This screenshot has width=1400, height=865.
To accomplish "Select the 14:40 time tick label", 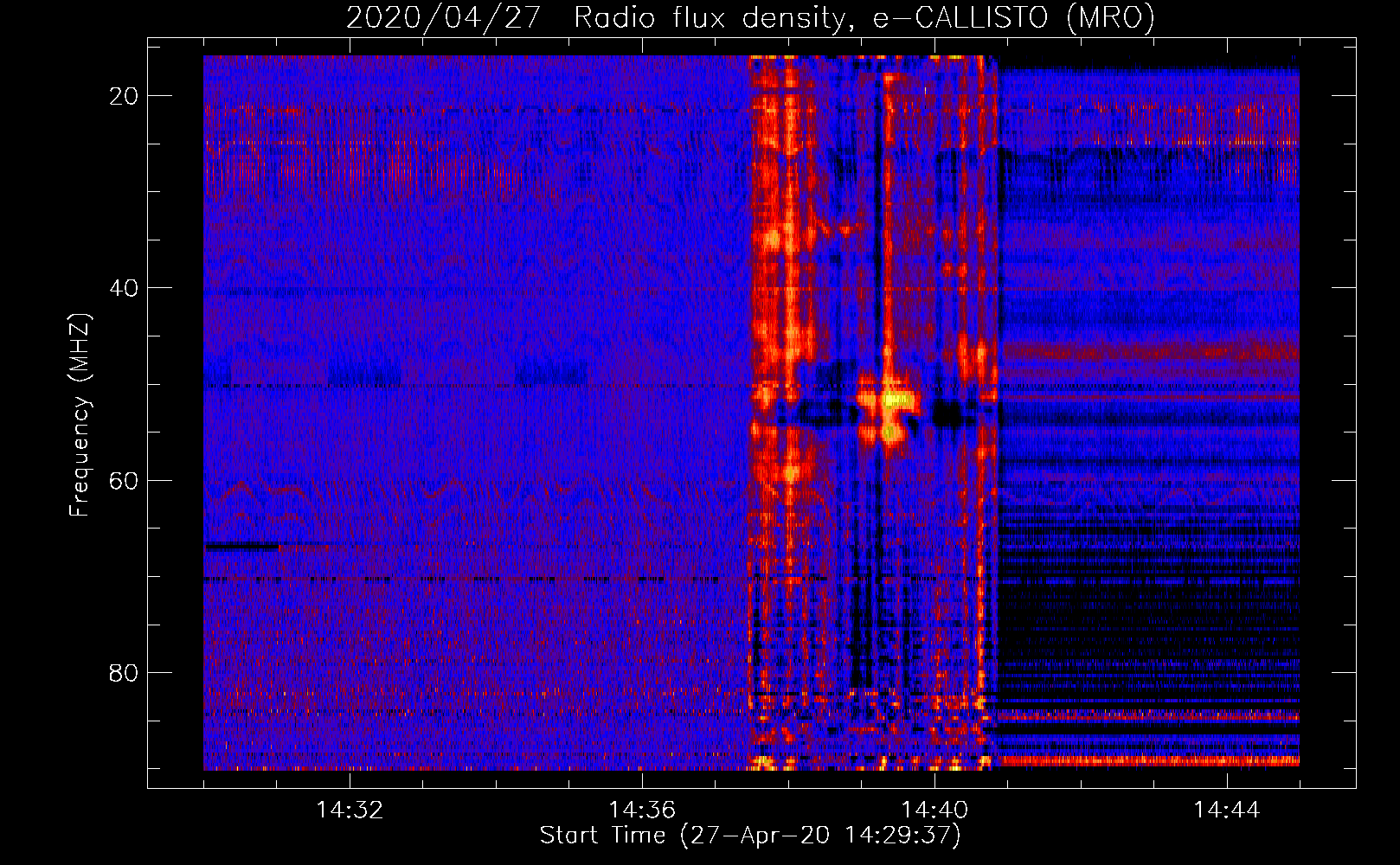I will coord(934,811).
